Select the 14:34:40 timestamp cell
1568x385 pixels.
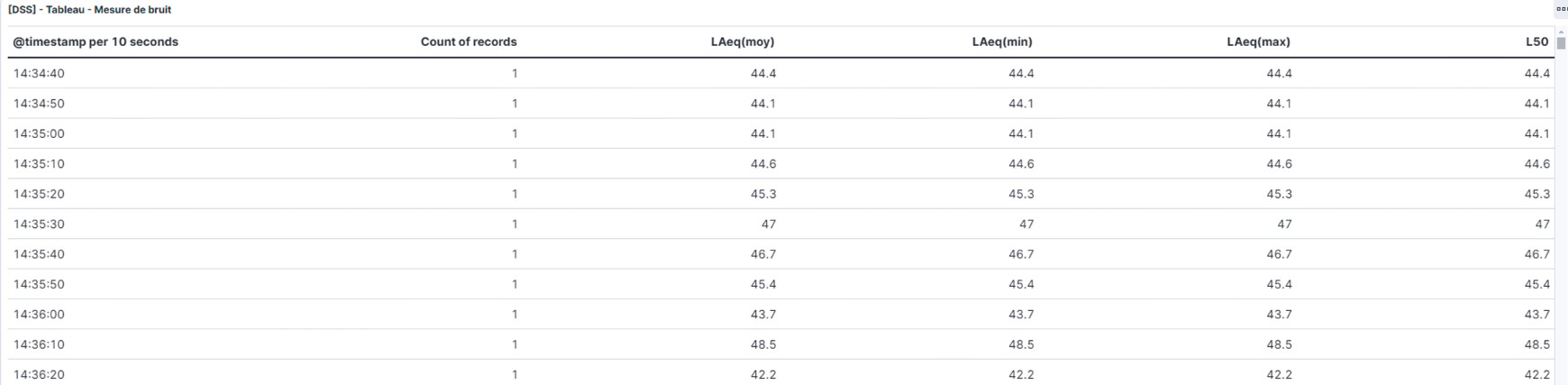[x=39, y=73]
